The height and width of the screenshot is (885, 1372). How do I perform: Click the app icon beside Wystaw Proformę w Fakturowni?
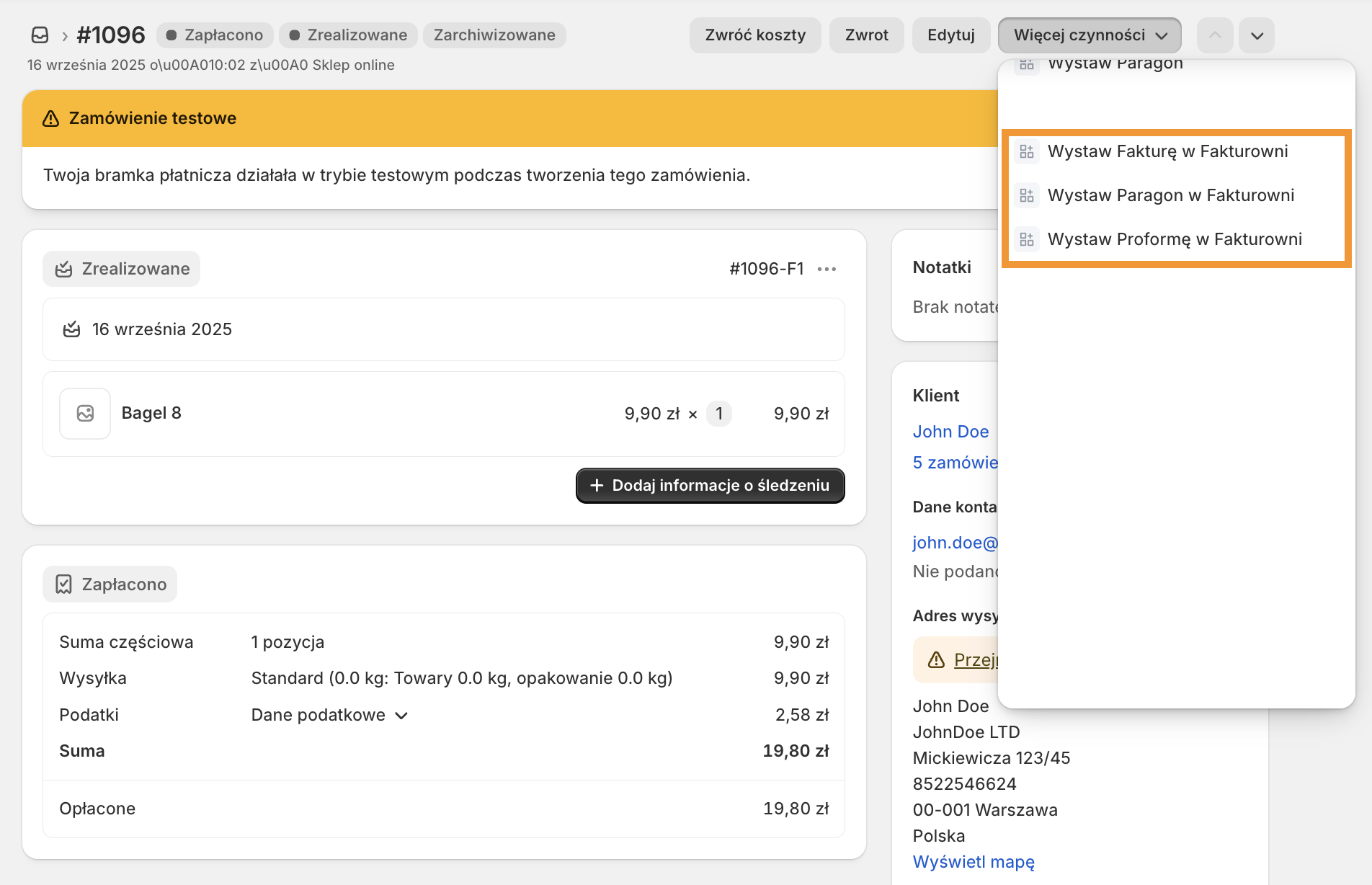point(1027,239)
